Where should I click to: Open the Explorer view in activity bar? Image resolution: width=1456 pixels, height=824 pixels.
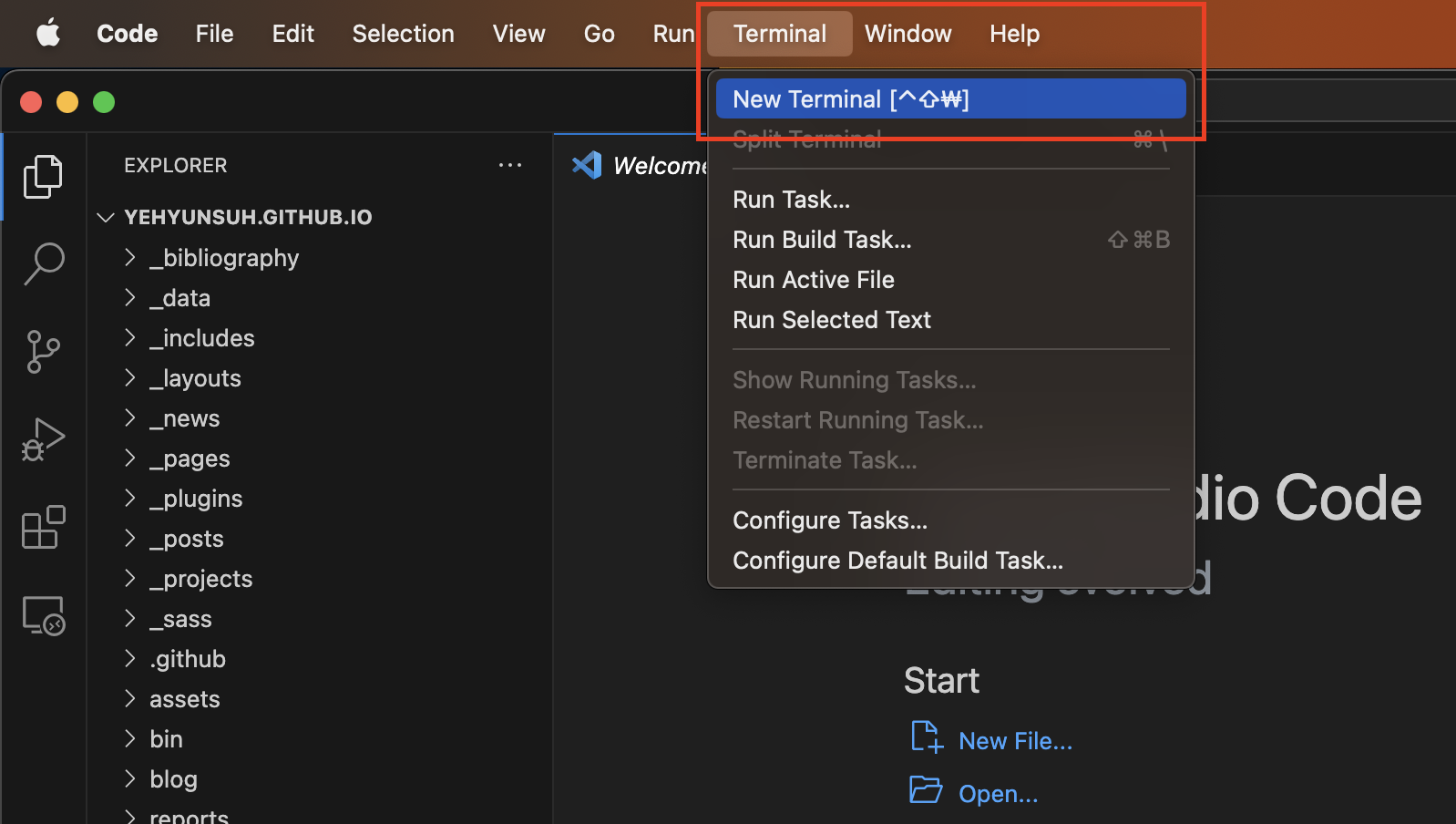43,176
